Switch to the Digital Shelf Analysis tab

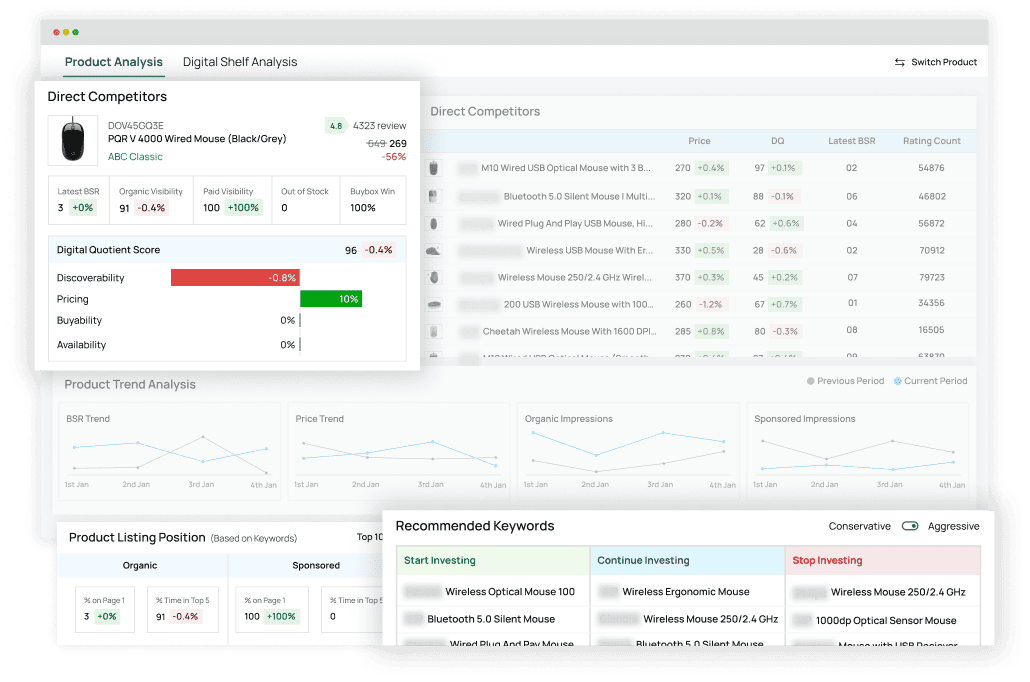click(x=240, y=62)
